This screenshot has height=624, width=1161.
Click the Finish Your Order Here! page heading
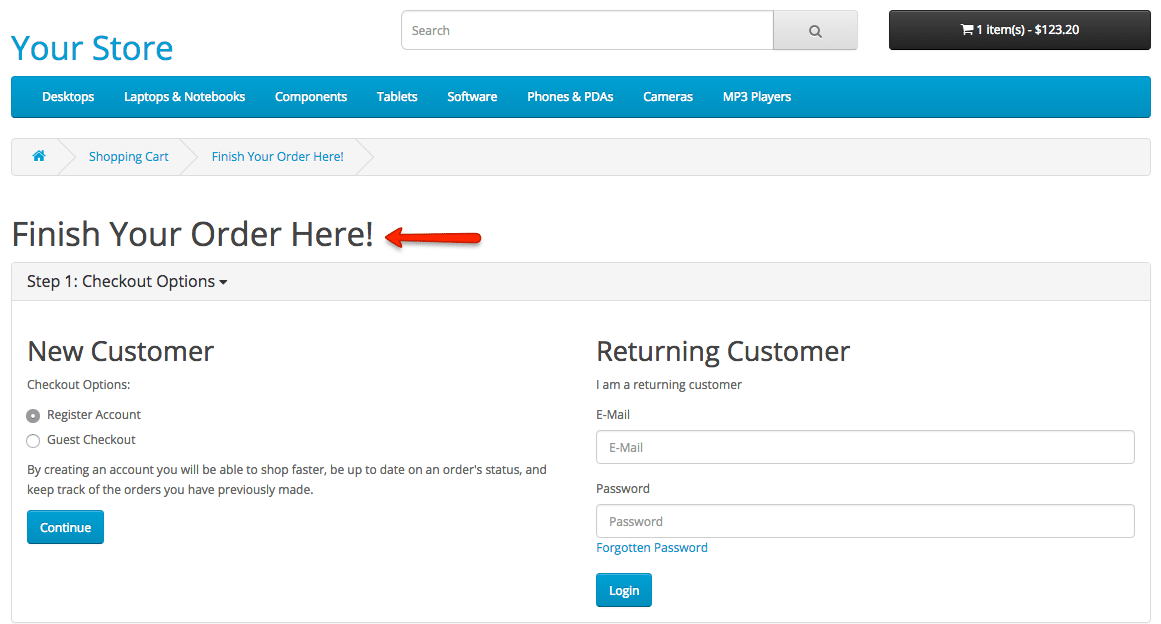pos(193,235)
